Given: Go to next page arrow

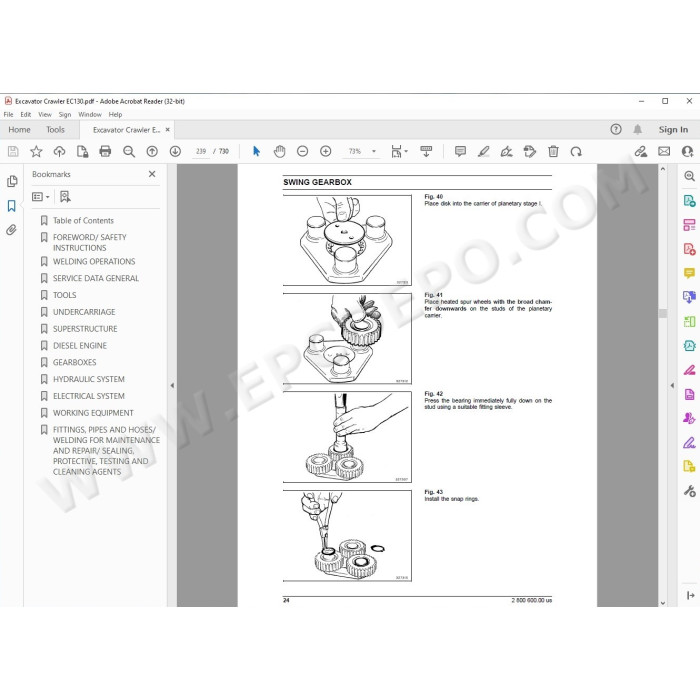Looking at the screenshot, I should point(175,152).
